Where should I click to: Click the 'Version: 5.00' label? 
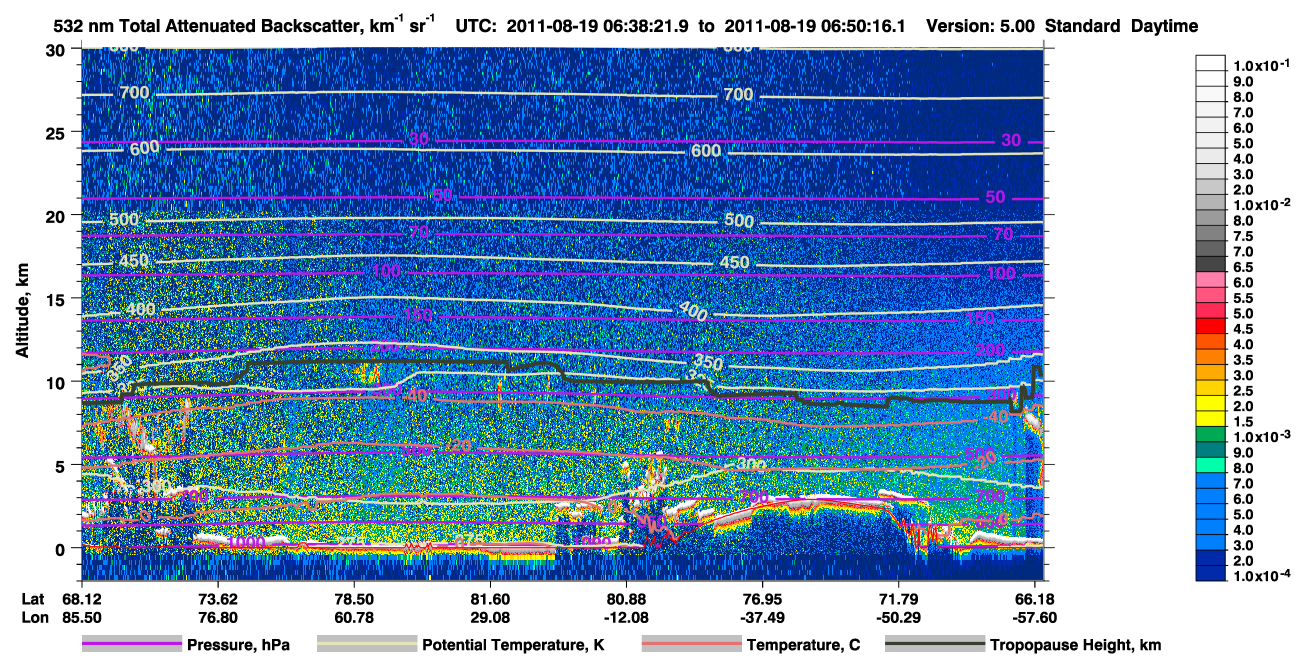tap(981, 26)
